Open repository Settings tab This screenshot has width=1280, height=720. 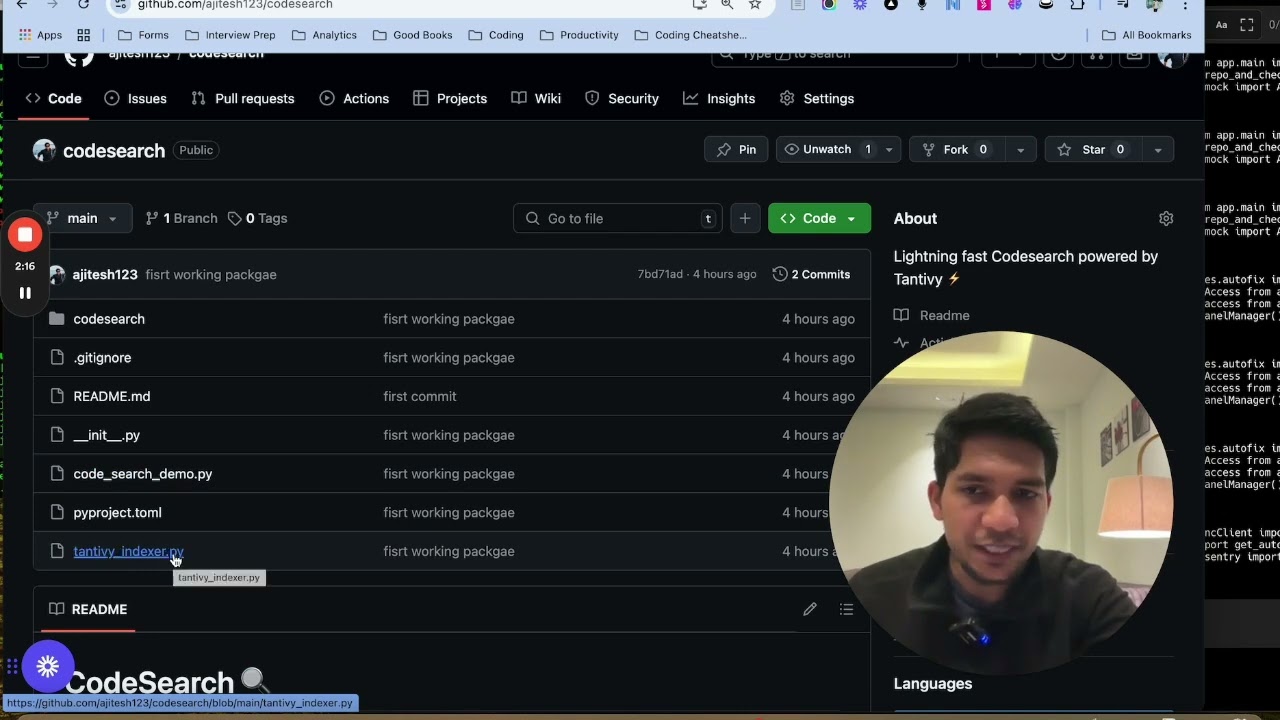pos(817,98)
